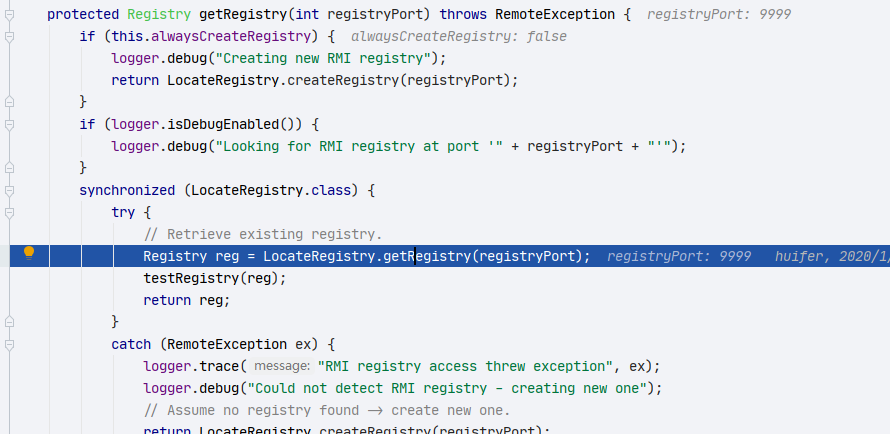890x434 pixels.
Task: Click fold end marker of isDebugEnabled block
Action: [x=9, y=168]
